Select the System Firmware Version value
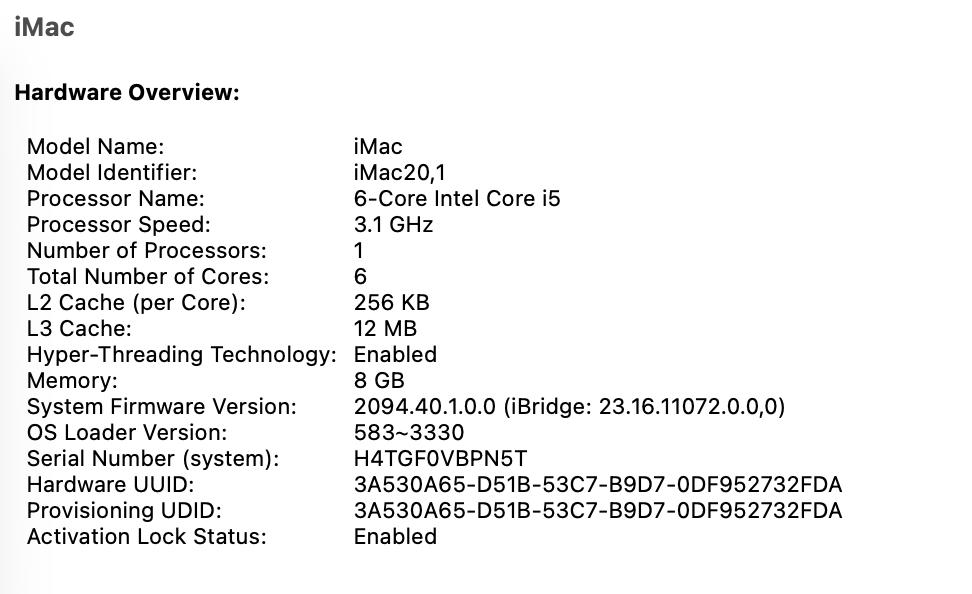The width and height of the screenshot is (972, 594). [569, 407]
